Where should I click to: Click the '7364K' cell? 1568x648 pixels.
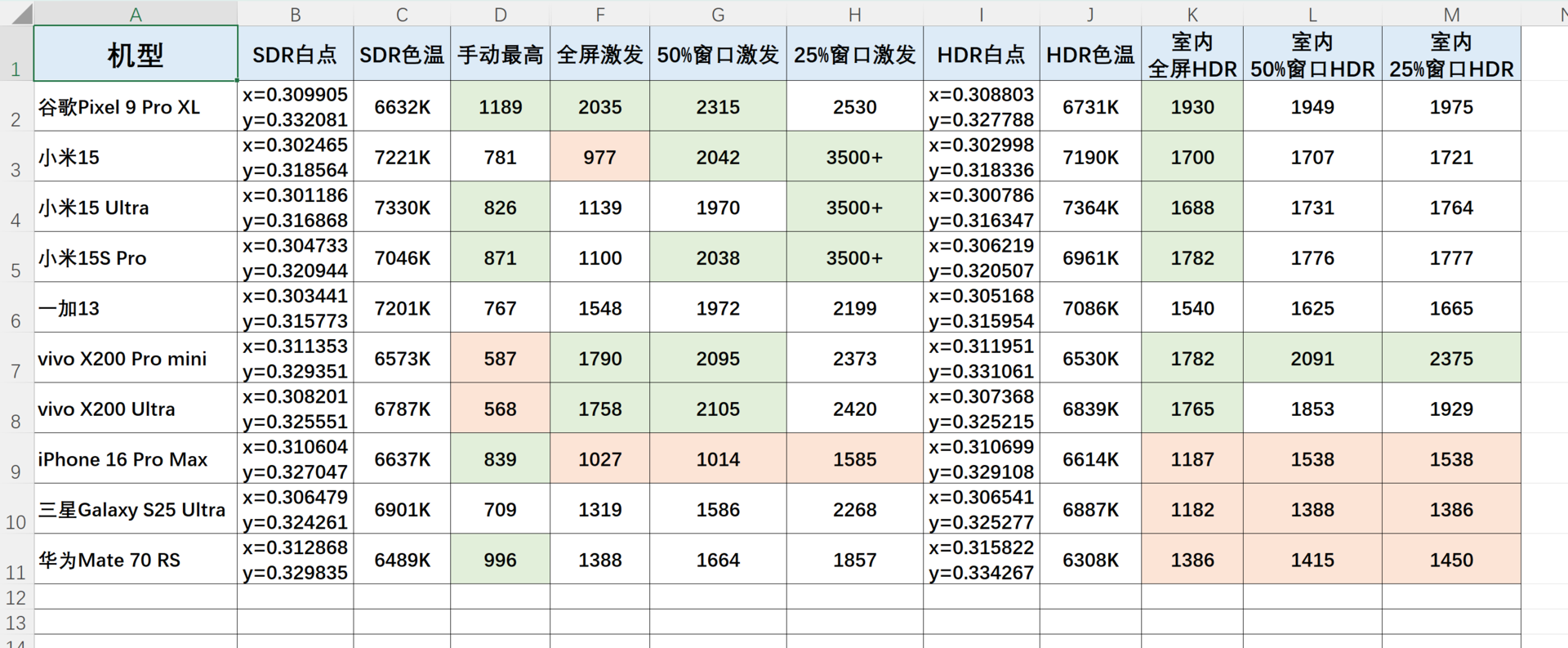1090,207
